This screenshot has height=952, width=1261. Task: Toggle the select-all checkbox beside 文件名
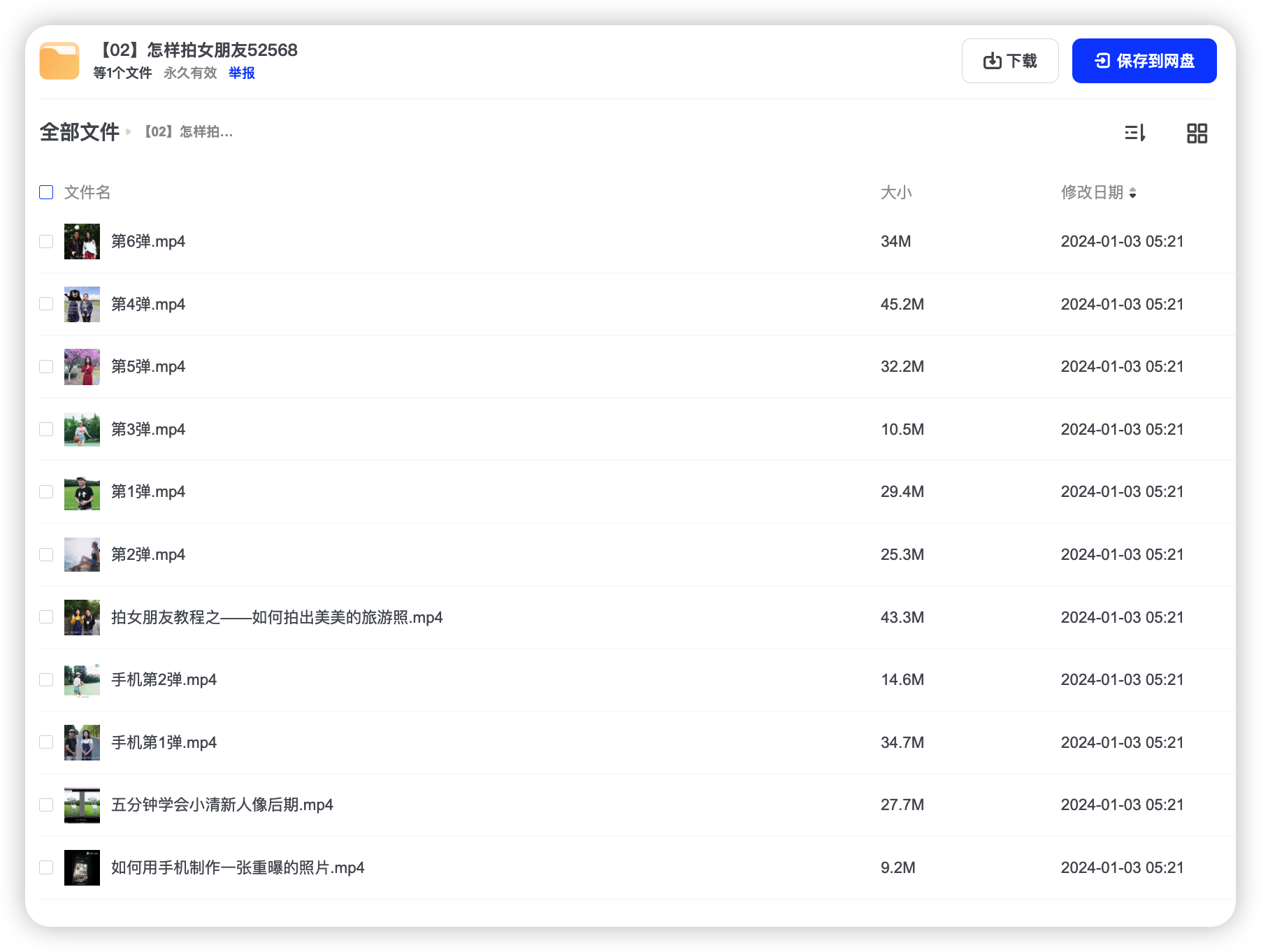coord(46,192)
